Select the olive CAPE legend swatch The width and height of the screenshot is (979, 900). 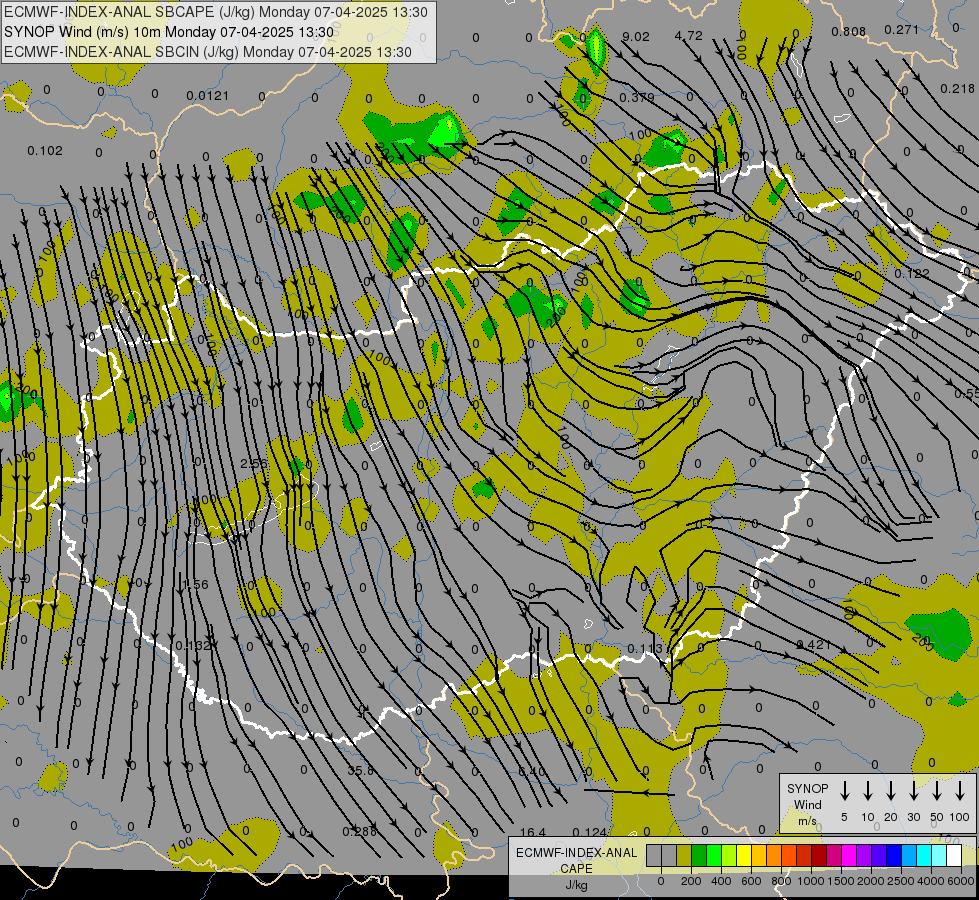click(x=684, y=855)
